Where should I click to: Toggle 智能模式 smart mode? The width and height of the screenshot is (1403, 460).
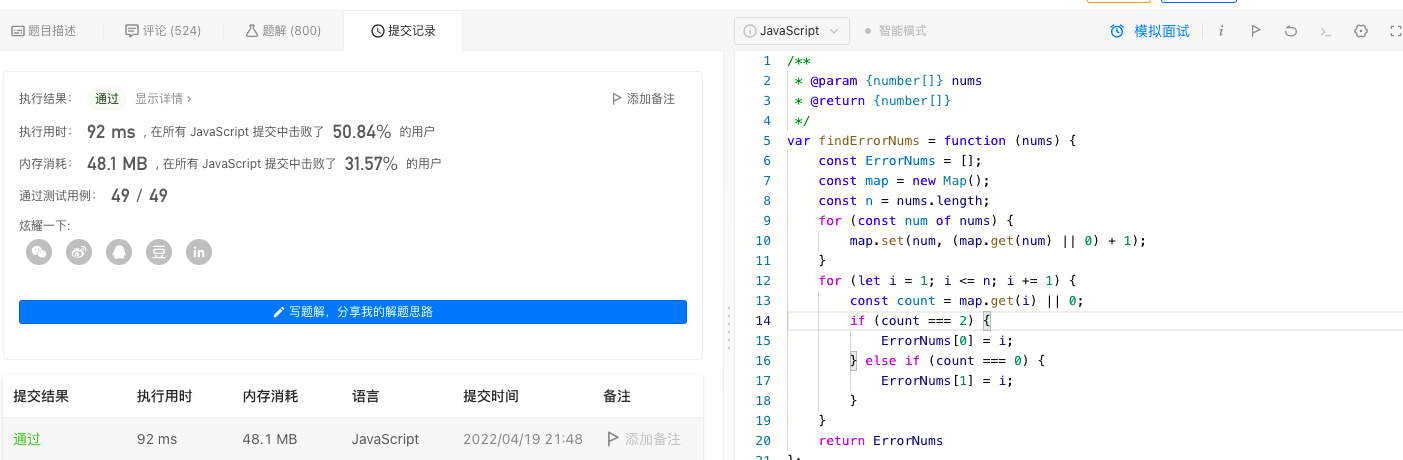(x=895, y=31)
